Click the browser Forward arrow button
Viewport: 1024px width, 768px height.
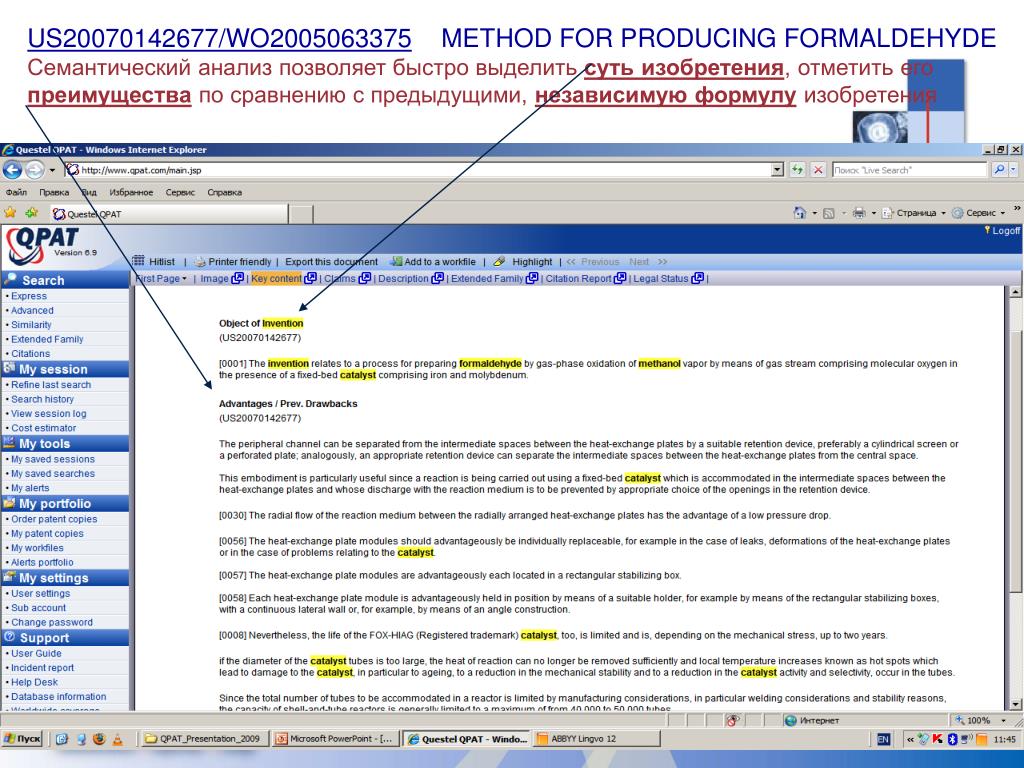pyautogui.click(x=34, y=170)
